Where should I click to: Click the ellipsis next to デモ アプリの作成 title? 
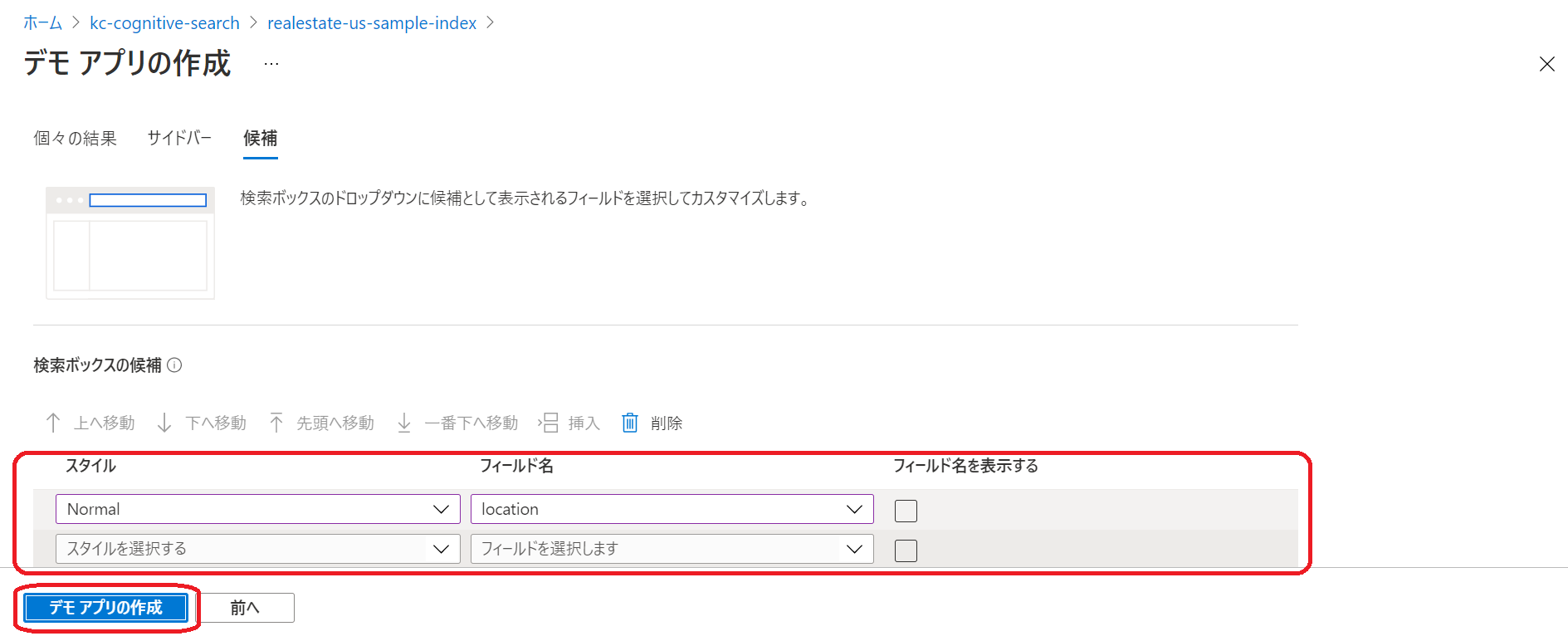[270, 63]
